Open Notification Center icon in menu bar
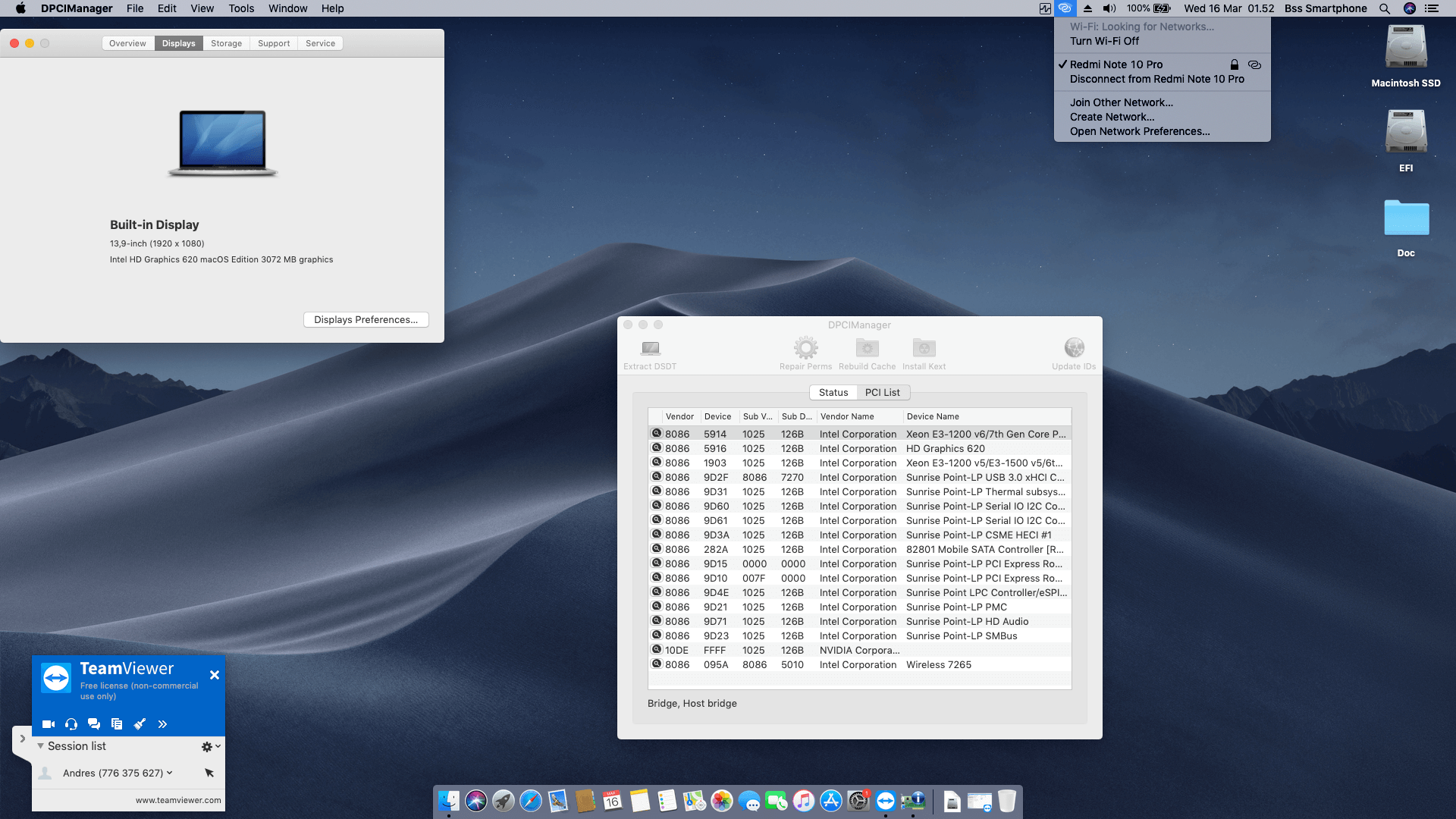The image size is (1456, 819). tap(1432, 8)
